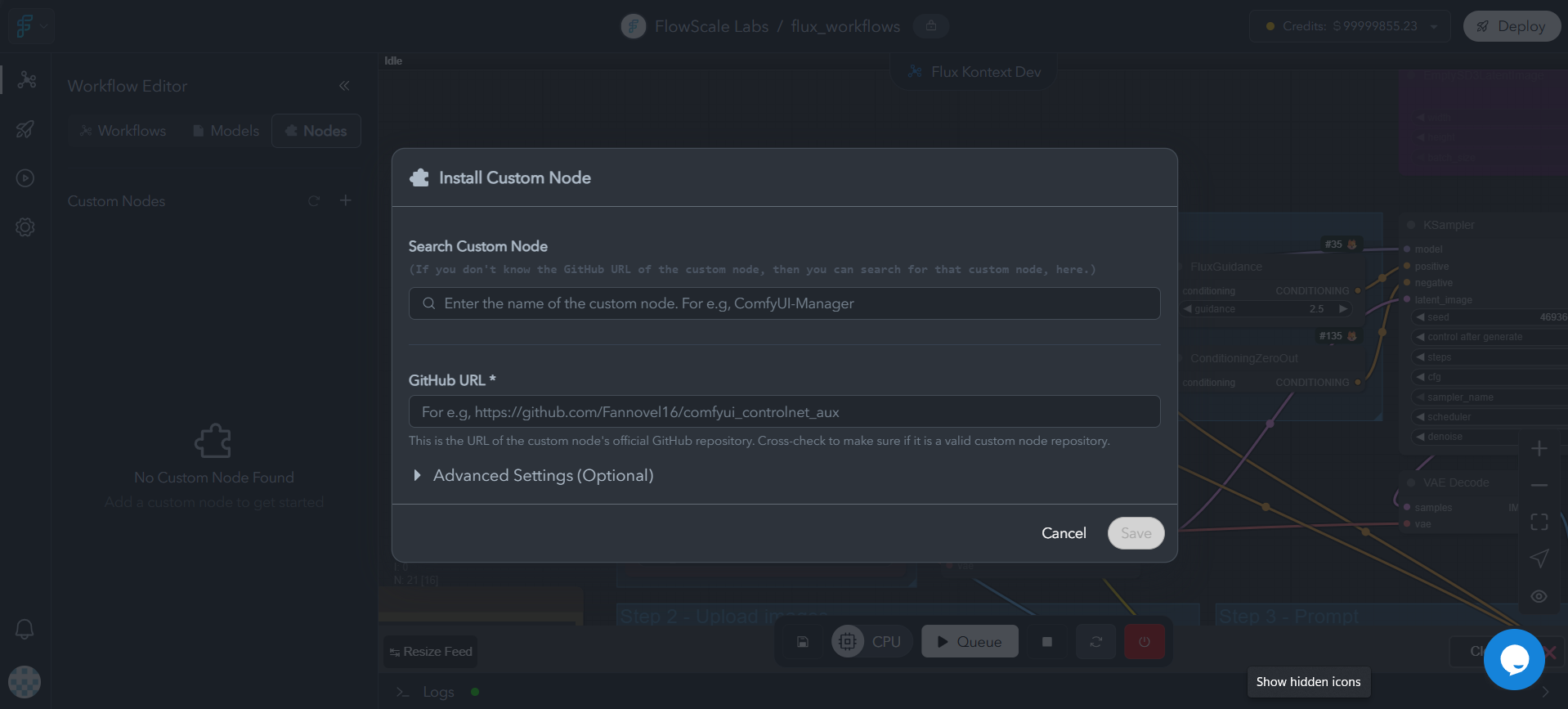Click the refresh icon in bottom toolbar
1568x709 pixels.
[1096, 642]
